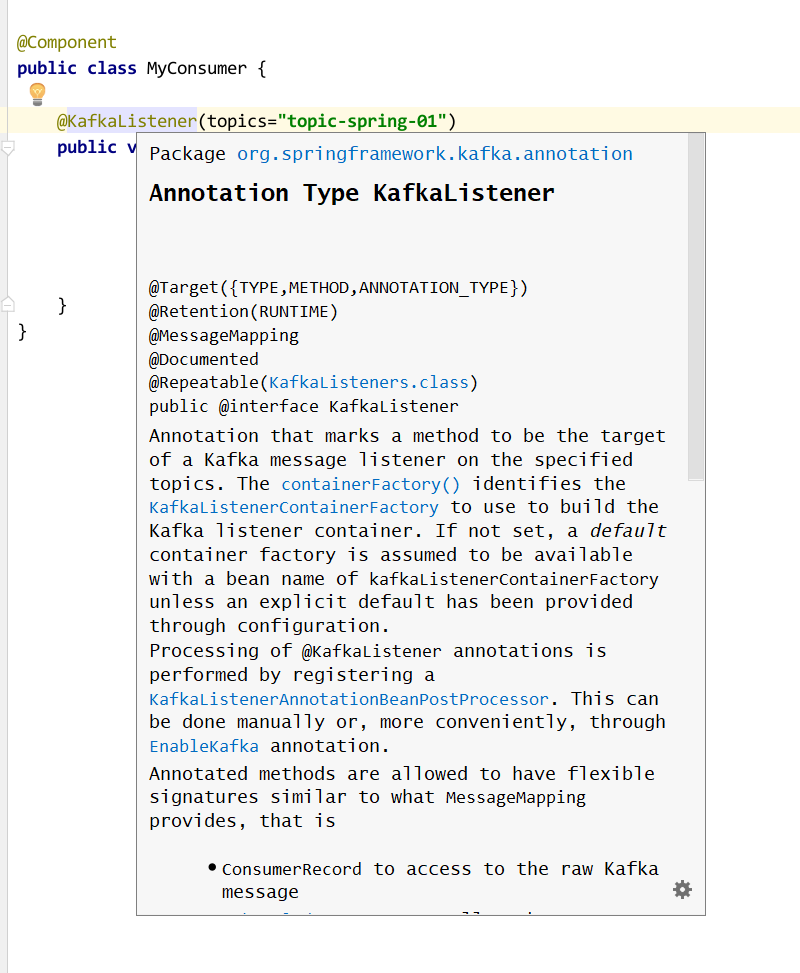Click the method's closing fold marker
The width and height of the screenshot is (800, 973).
click(x=8, y=304)
